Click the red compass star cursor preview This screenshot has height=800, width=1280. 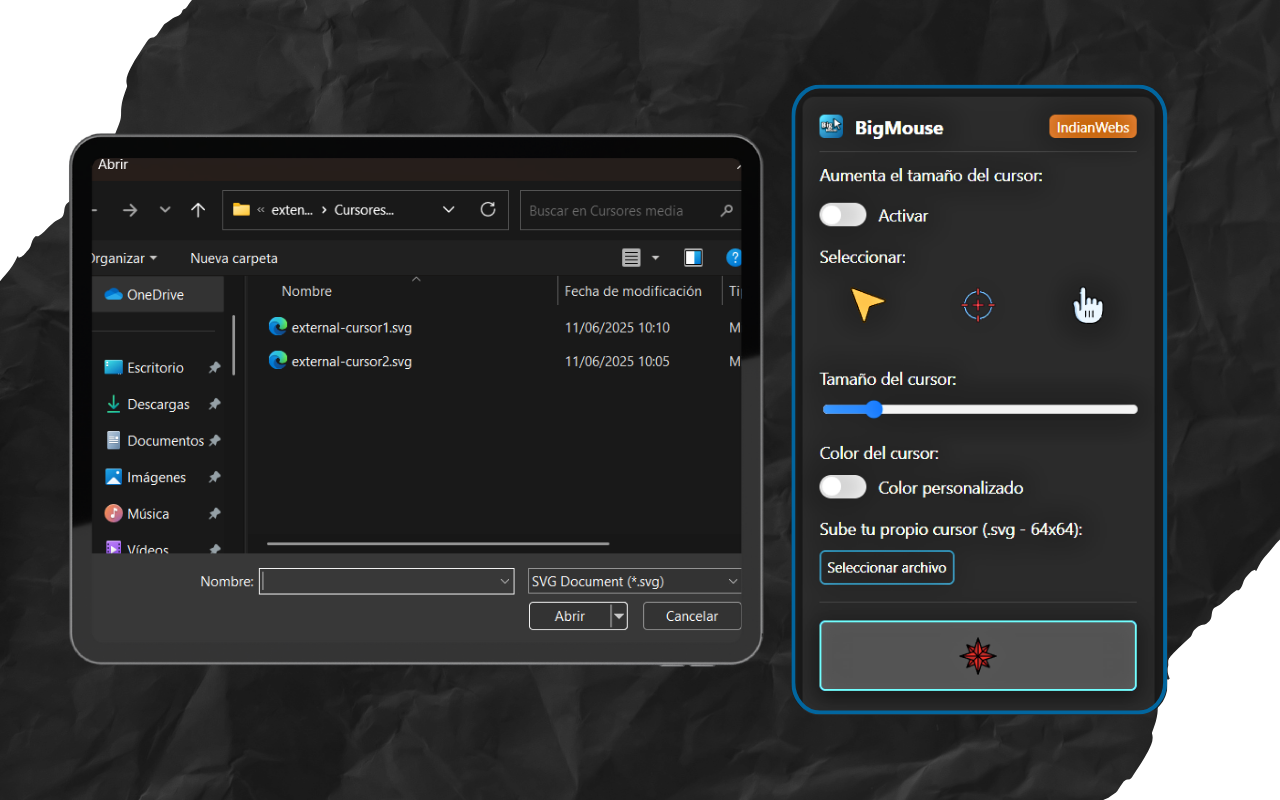point(978,656)
